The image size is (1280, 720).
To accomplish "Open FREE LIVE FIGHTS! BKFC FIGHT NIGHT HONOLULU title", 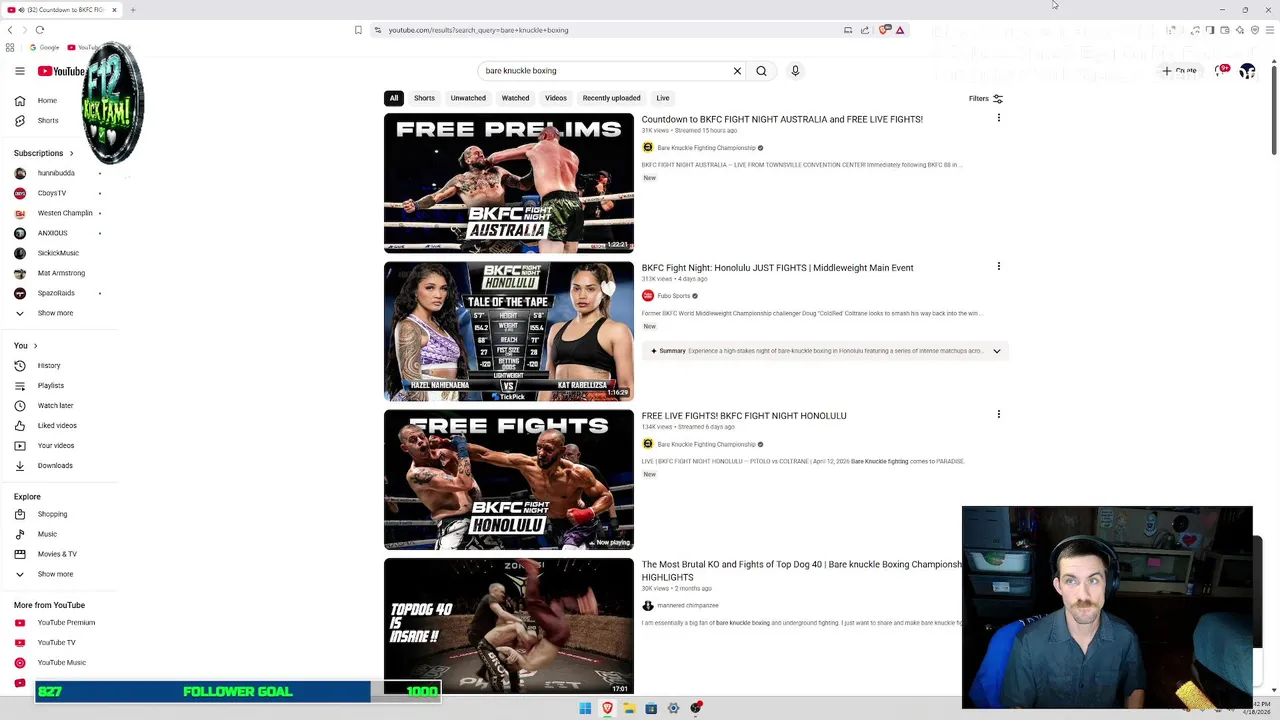I will point(744,416).
